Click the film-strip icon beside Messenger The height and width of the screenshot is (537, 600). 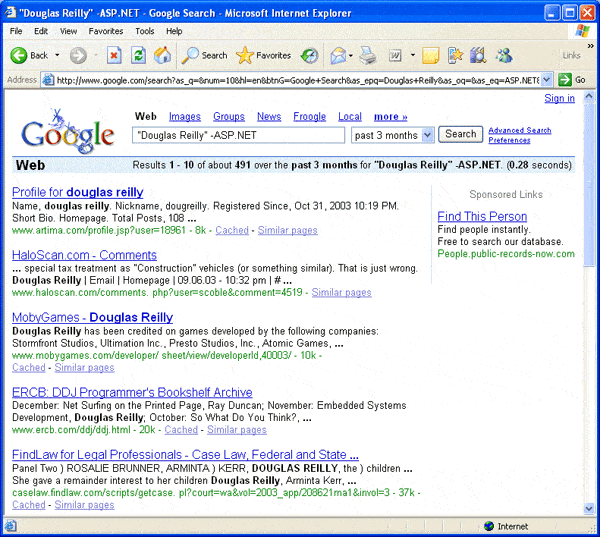pyautogui.click(x=478, y=56)
